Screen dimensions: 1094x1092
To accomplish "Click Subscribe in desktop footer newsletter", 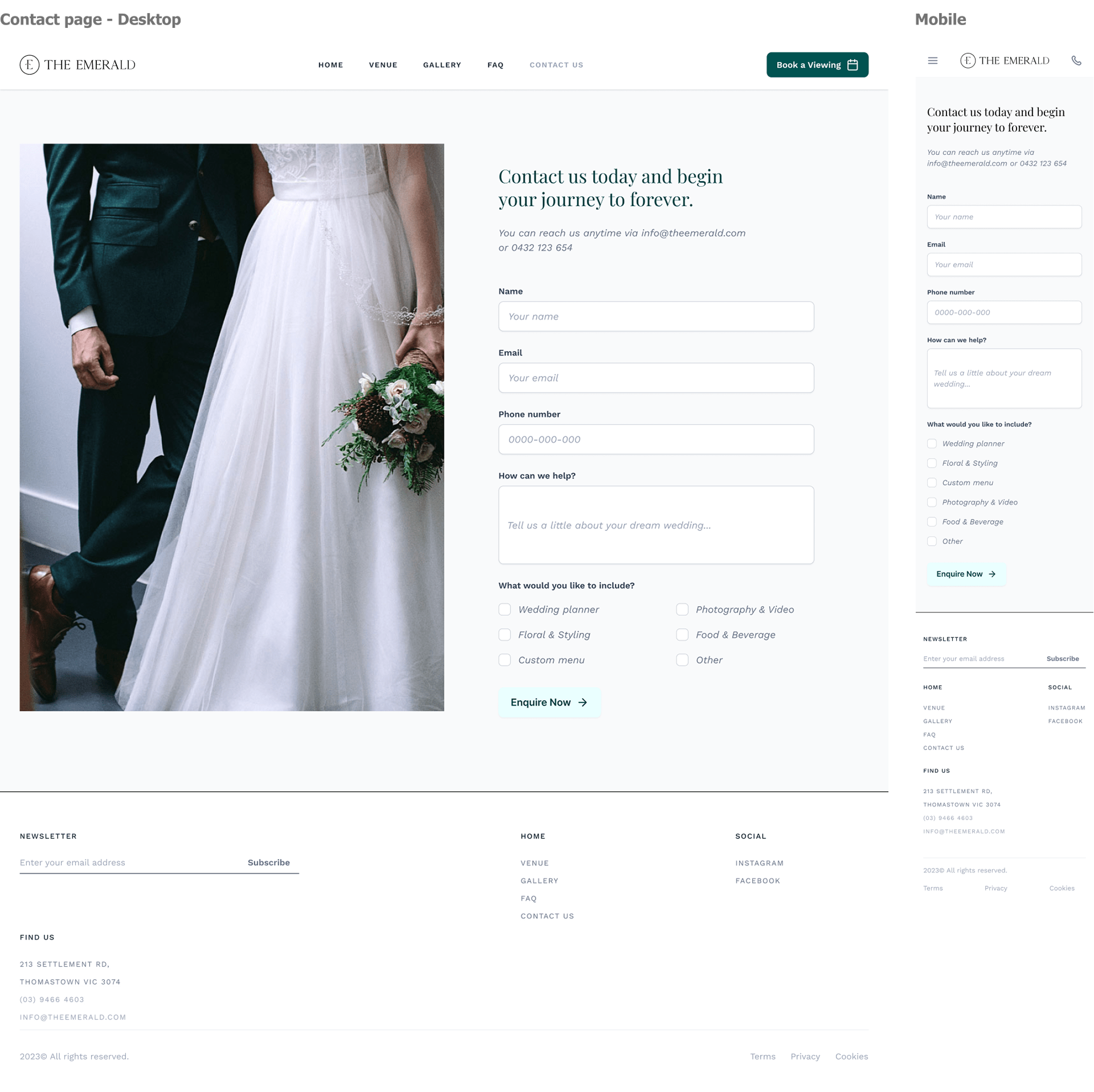I will 268,862.
